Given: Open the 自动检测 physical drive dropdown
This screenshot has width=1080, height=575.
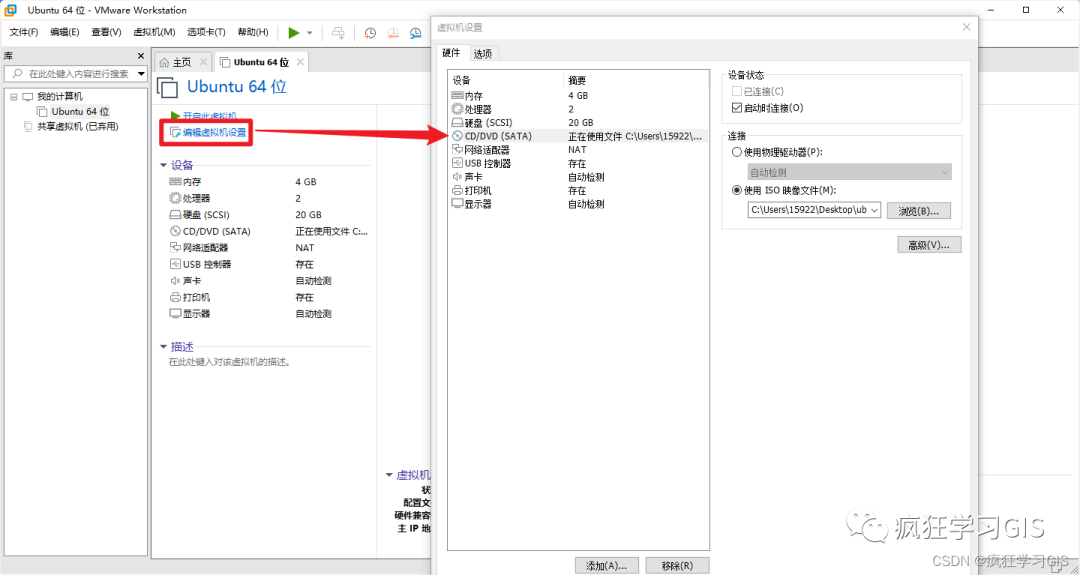Looking at the screenshot, I should [x=850, y=172].
